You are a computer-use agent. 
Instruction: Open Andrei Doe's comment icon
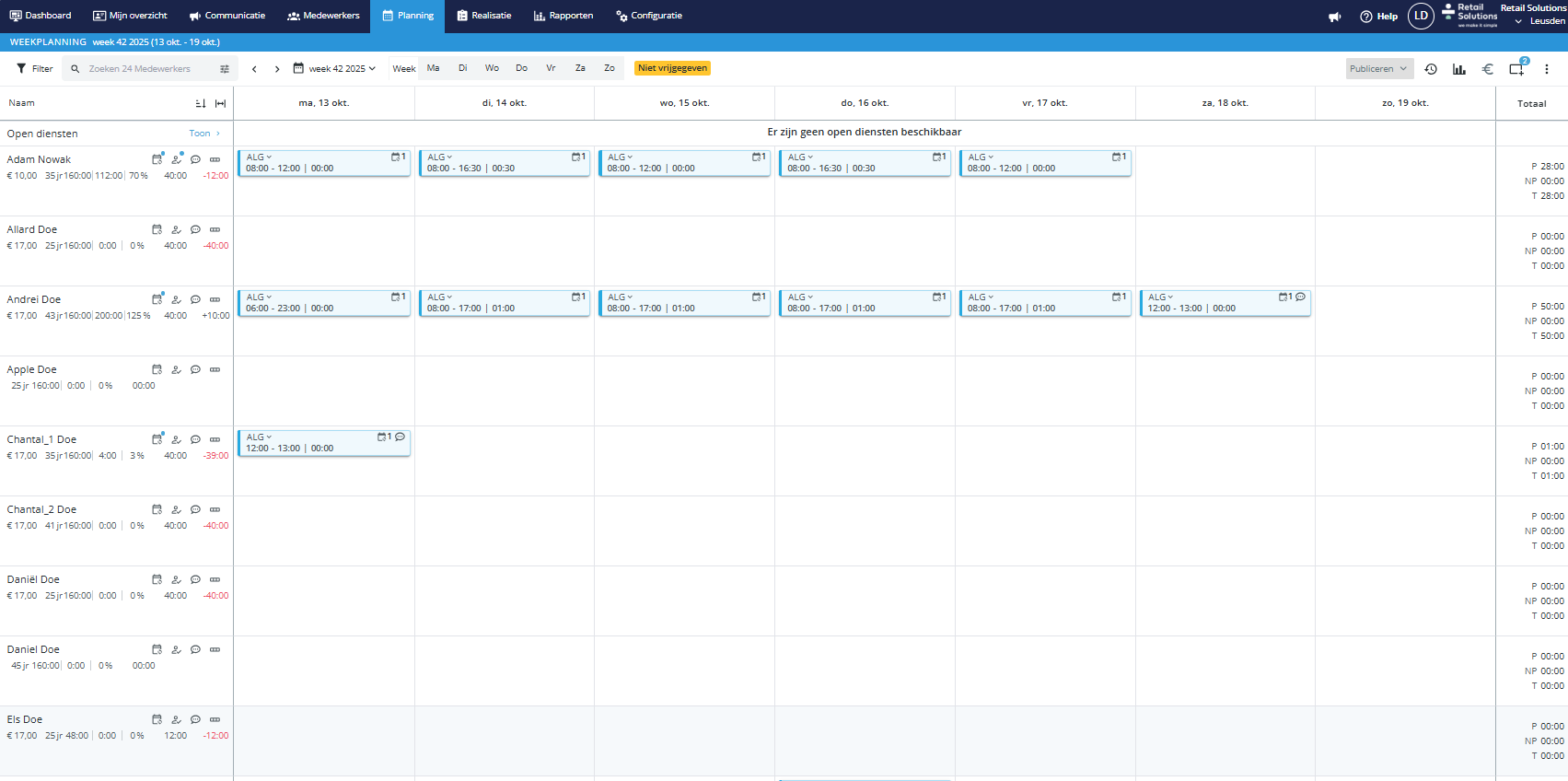pyautogui.click(x=196, y=299)
